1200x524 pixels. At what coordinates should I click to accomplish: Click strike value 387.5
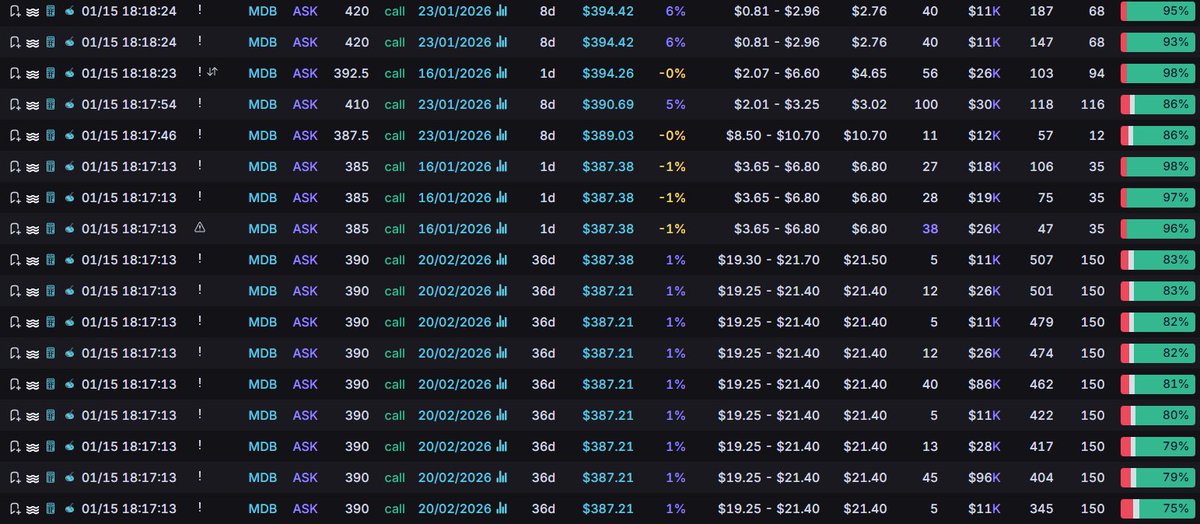[351, 136]
